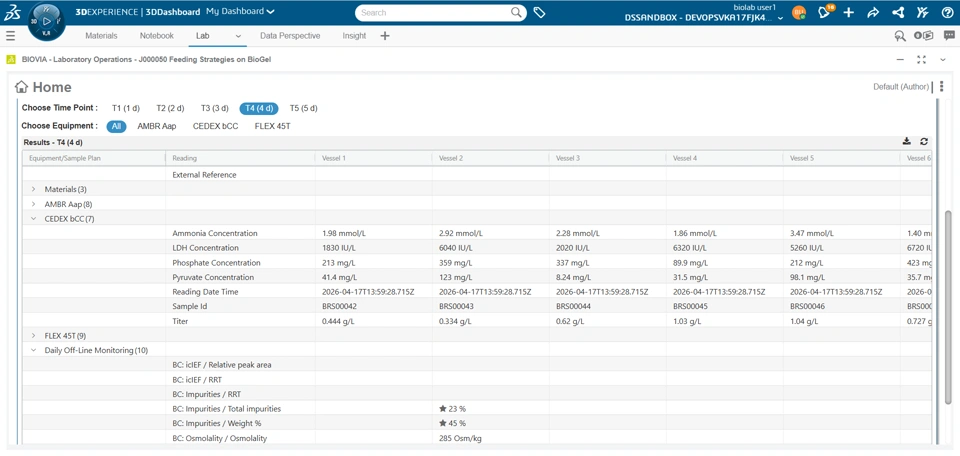
Task: Click the 285 Osm/kg osmolality value
Action: 459,438
